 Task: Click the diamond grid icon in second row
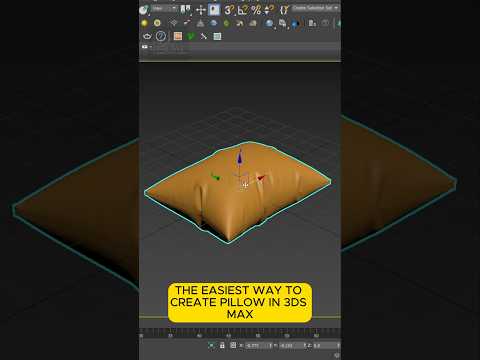pyautogui.click(x=173, y=23)
